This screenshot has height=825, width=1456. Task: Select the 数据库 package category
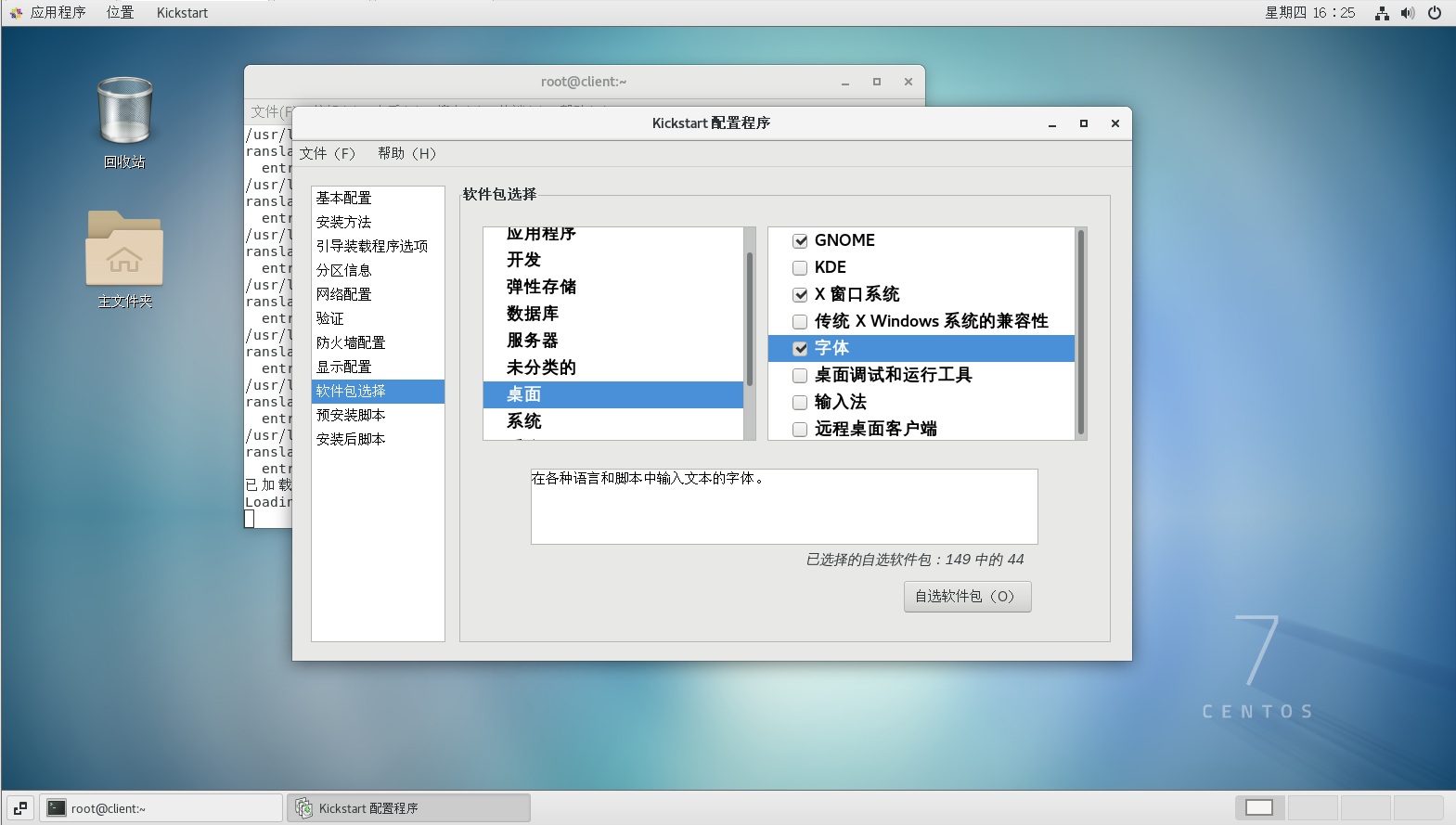(612, 315)
